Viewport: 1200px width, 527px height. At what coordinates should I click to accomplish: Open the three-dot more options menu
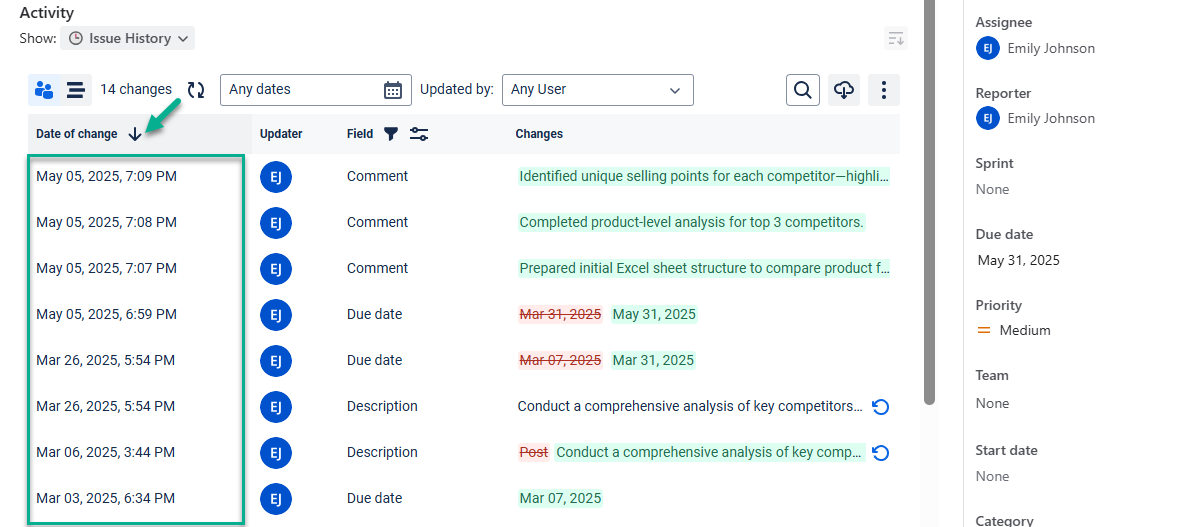pyautogui.click(x=884, y=90)
